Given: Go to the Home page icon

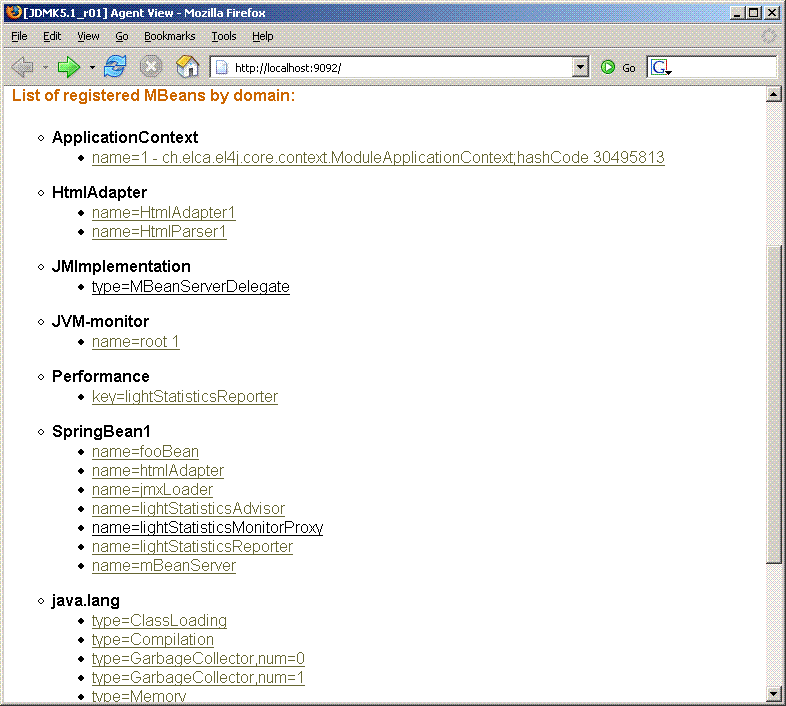Looking at the screenshot, I should 187,67.
